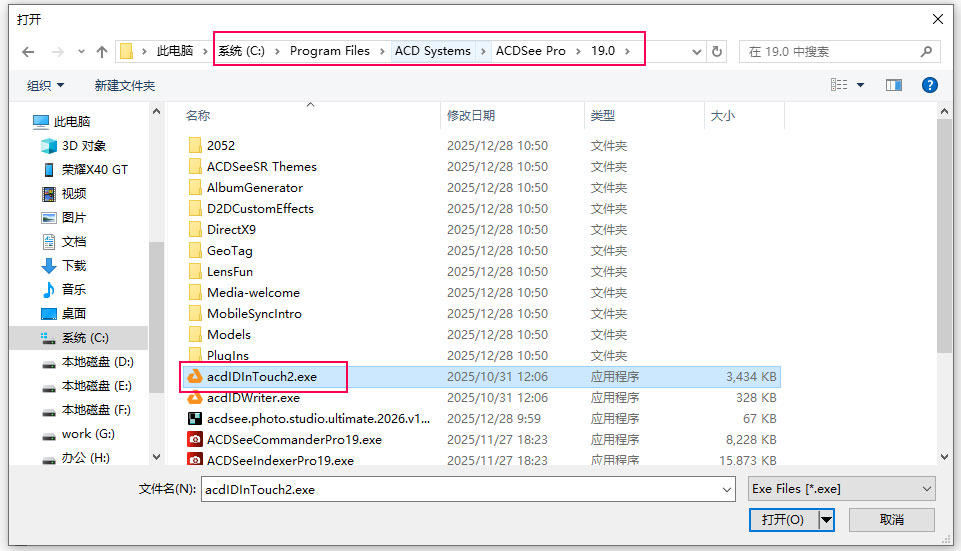Sort files by 类型 column
This screenshot has width=961, height=551.
(603, 115)
